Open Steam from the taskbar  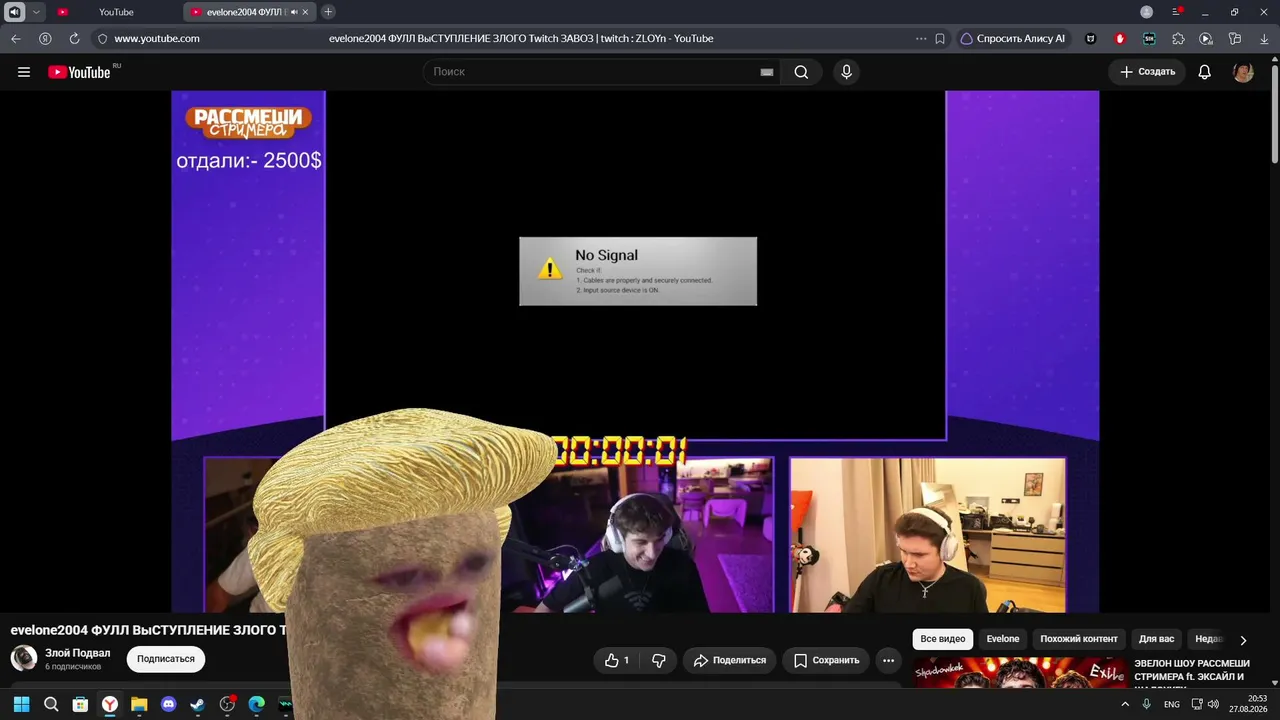pos(198,704)
